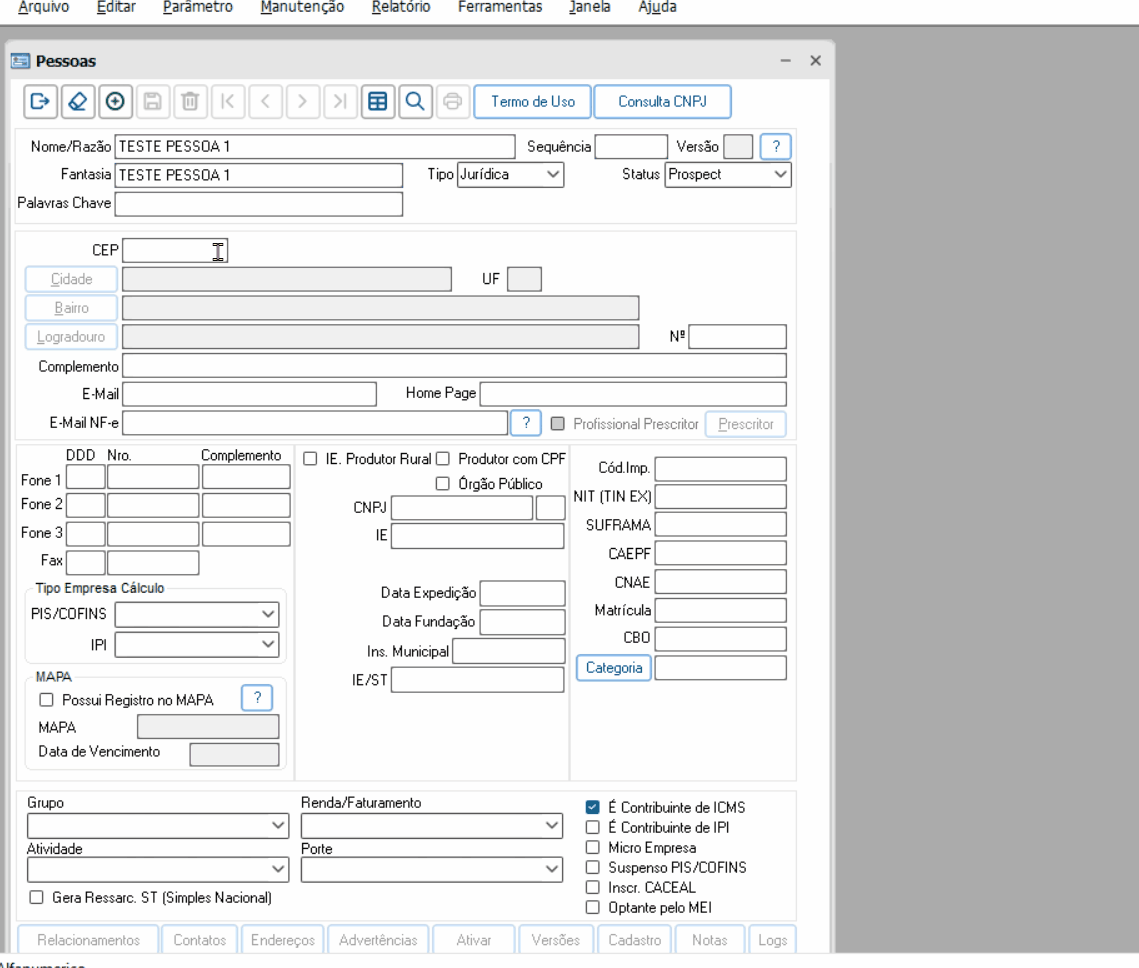Image resolution: width=1139 pixels, height=968 pixels.
Task: Click into the CNPJ input field
Action: click(462, 508)
